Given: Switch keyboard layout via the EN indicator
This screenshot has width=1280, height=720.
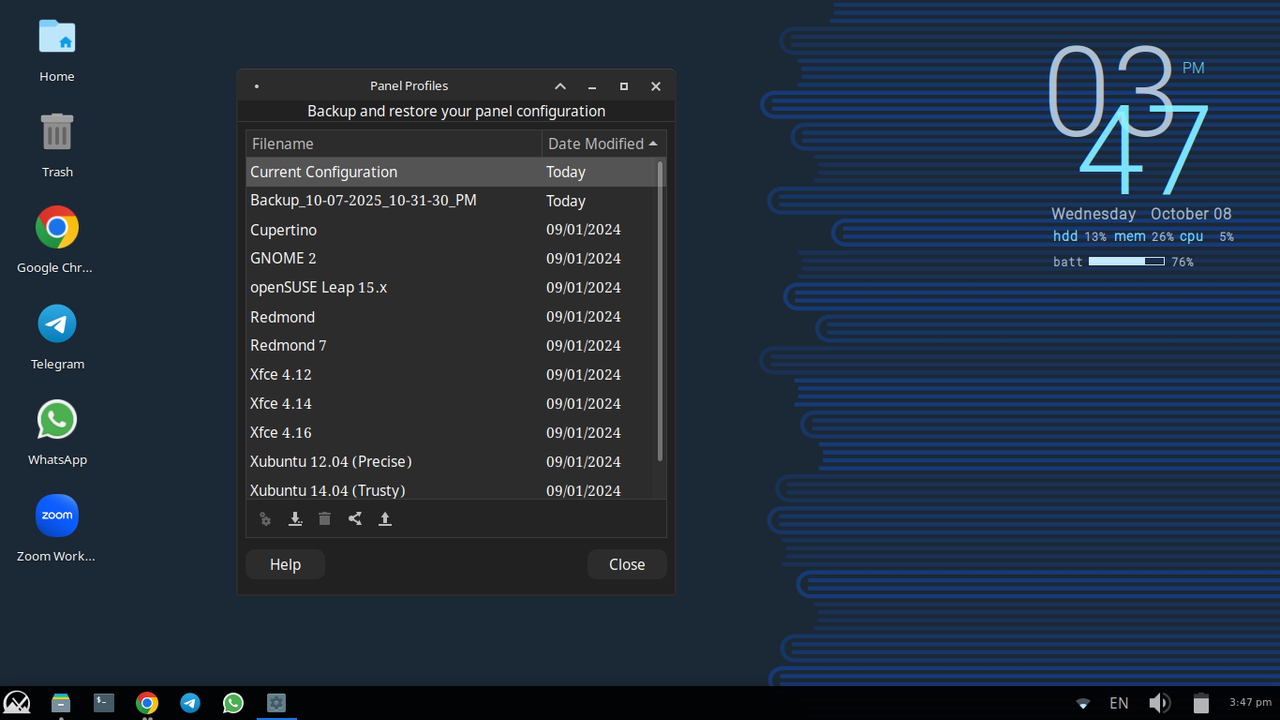Looking at the screenshot, I should [x=1119, y=703].
